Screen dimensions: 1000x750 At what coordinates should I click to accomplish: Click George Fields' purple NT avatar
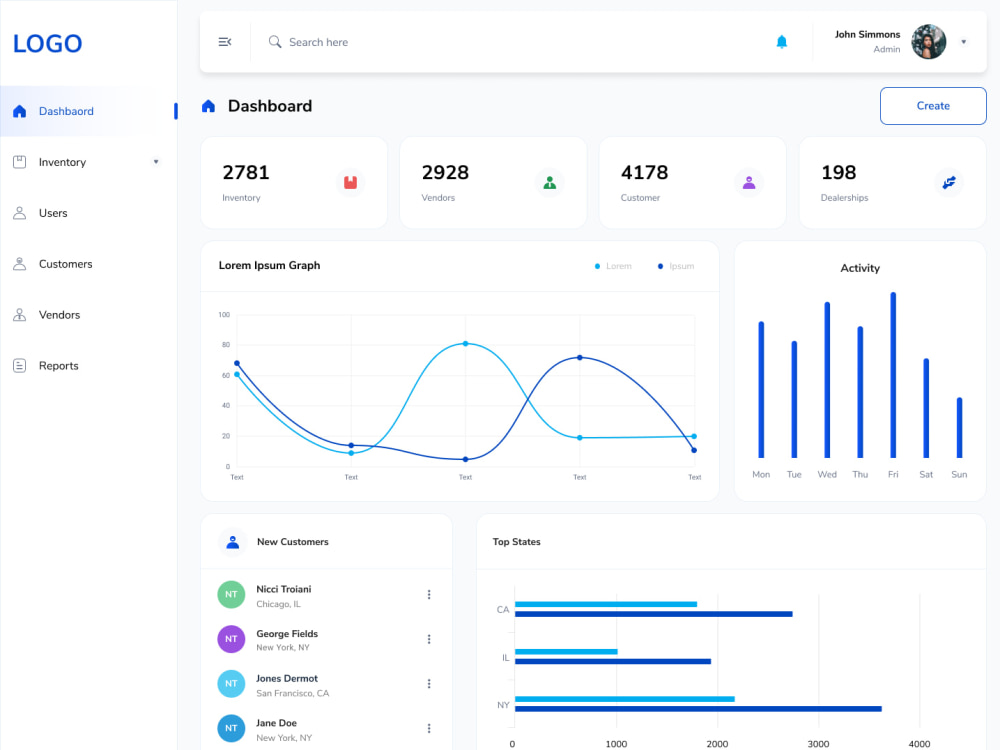231,639
